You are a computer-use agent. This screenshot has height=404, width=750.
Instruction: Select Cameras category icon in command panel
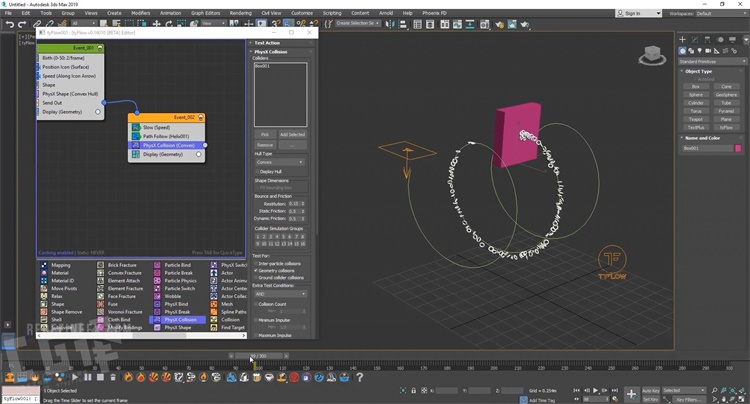coord(708,51)
